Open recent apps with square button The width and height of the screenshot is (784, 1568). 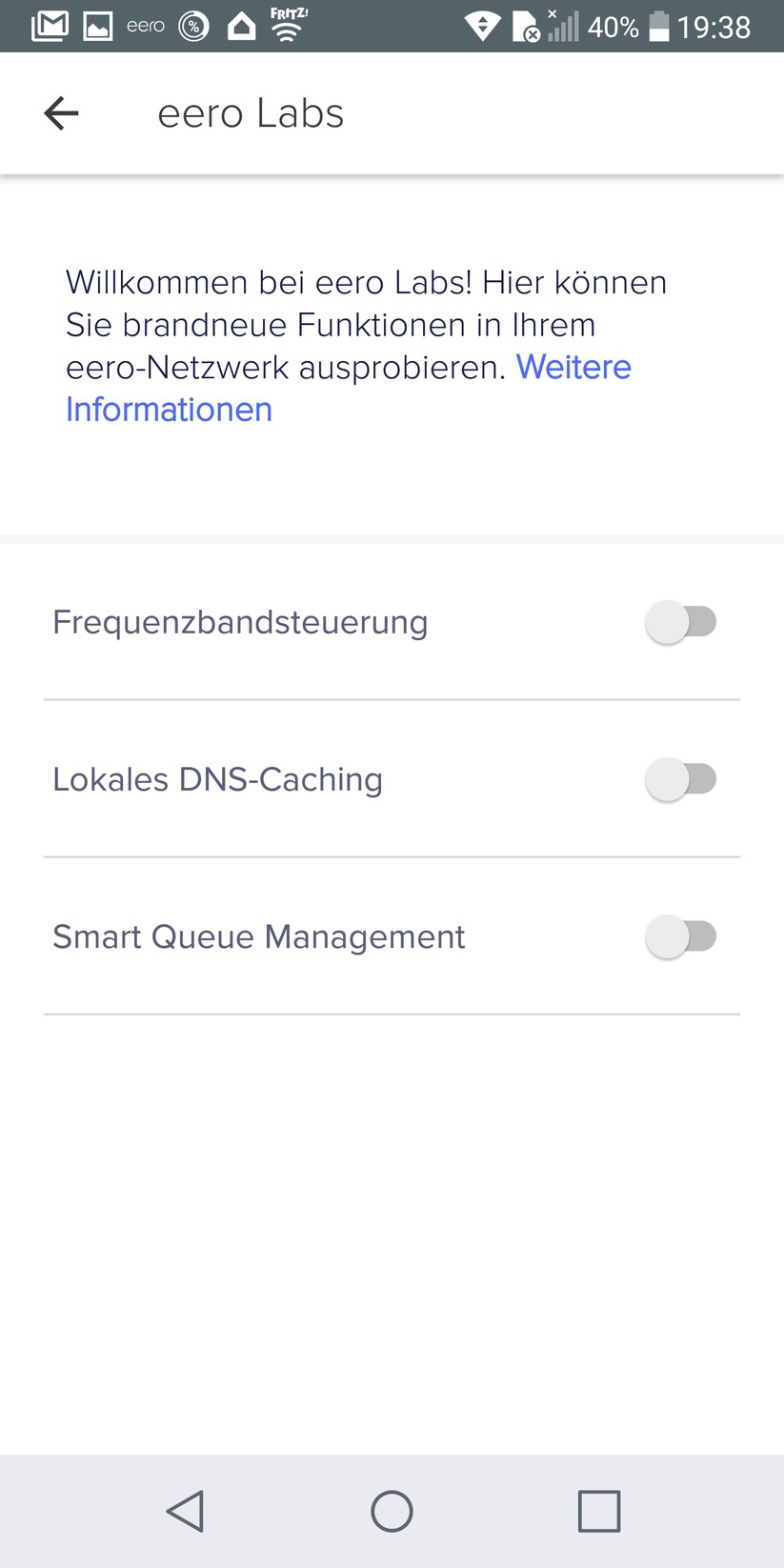click(599, 1511)
